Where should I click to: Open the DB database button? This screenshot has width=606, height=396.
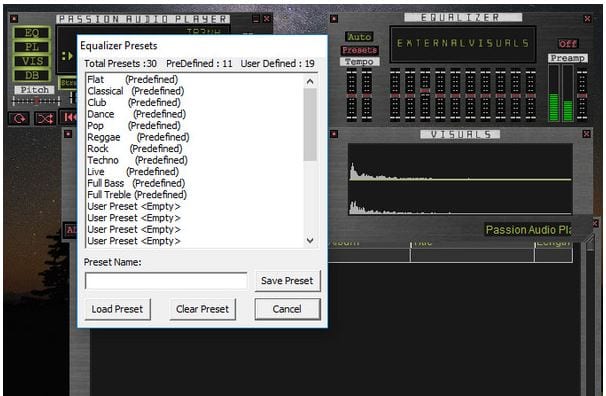pos(32,75)
